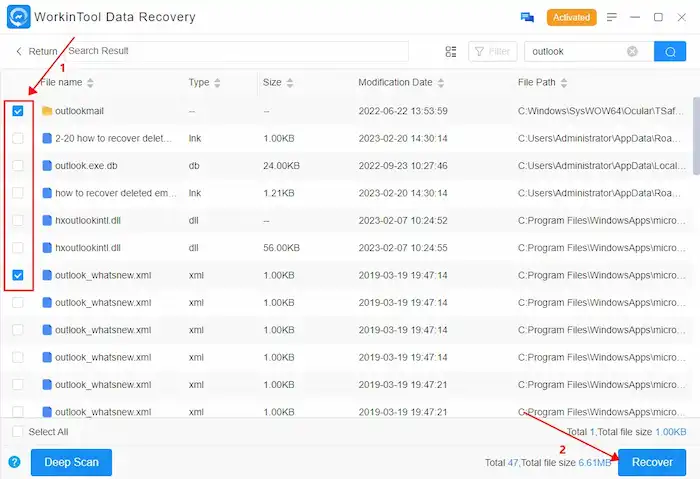700x479 pixels.
Task: Run search with the blue magnifier button
Action: click(x=670, y=51)
